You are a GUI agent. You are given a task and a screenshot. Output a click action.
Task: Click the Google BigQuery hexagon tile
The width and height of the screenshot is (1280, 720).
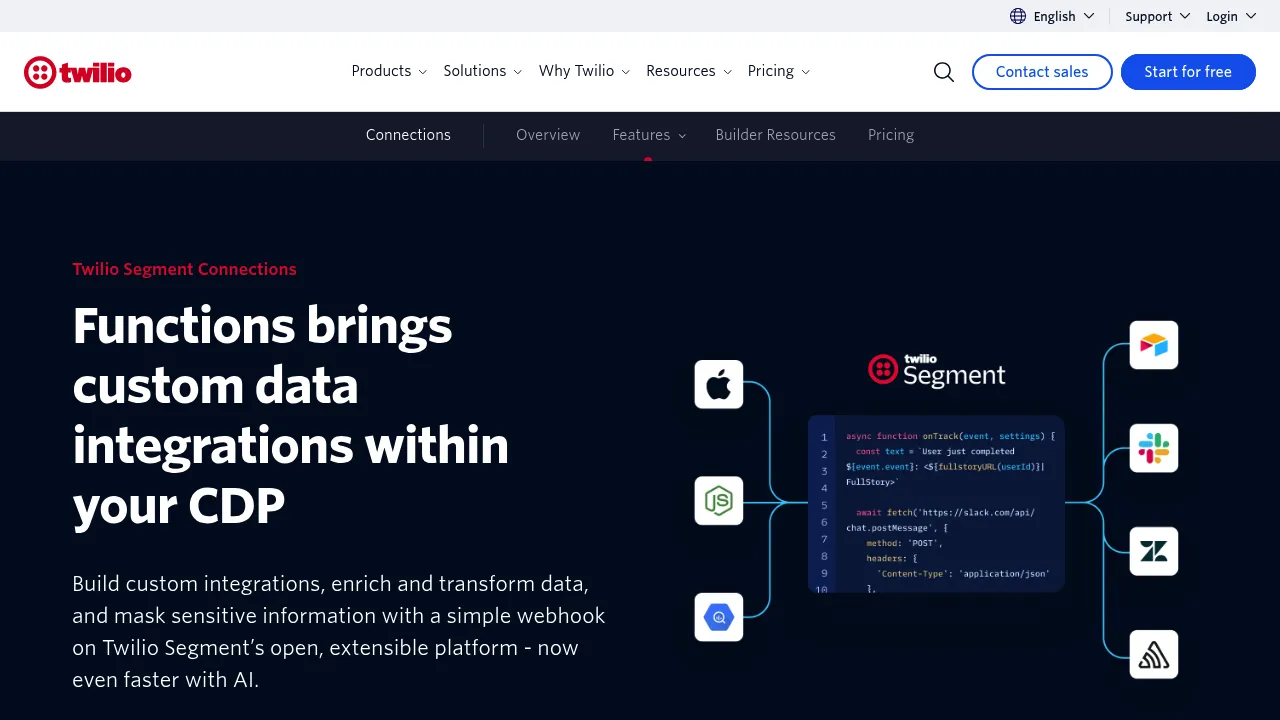click(719, 617)
